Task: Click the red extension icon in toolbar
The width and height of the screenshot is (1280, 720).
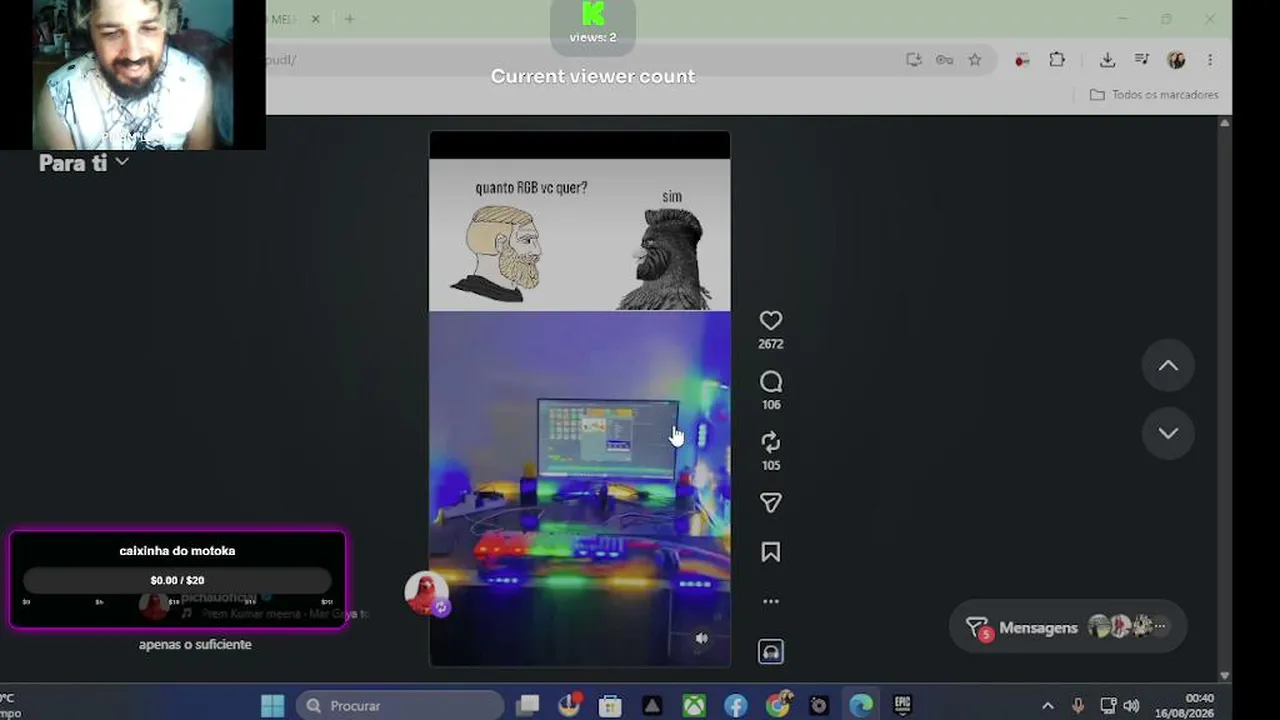Action: [1021, 60]
